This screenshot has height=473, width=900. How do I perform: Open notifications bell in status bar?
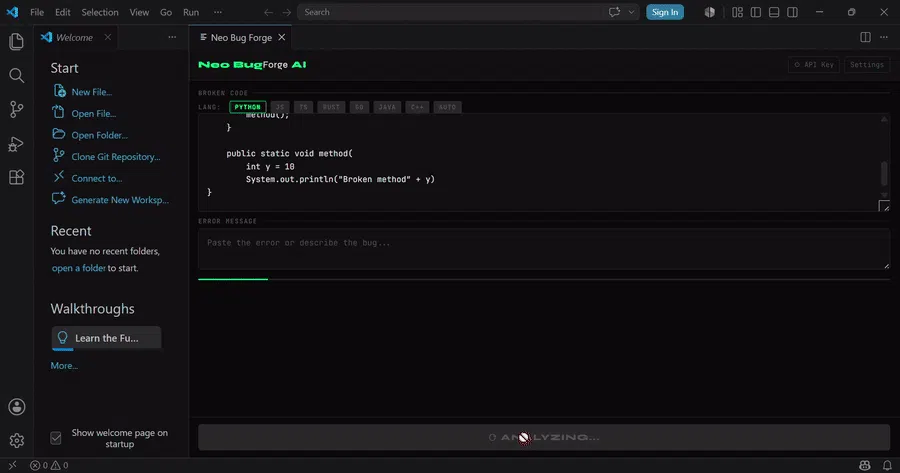click(x=887, y=466)
